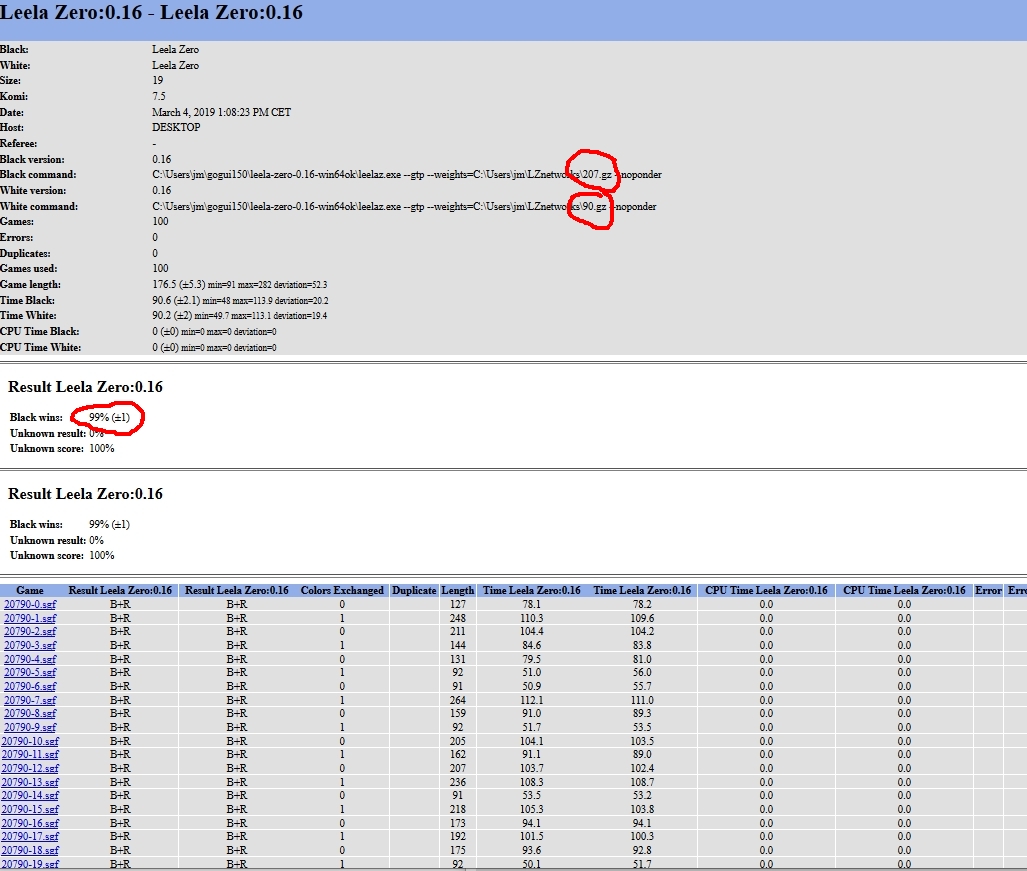The width and height of the screenshot is (1027, 871).
Task: Open the 20790-19.sgf game file
Action: click(x=30, y=863)
